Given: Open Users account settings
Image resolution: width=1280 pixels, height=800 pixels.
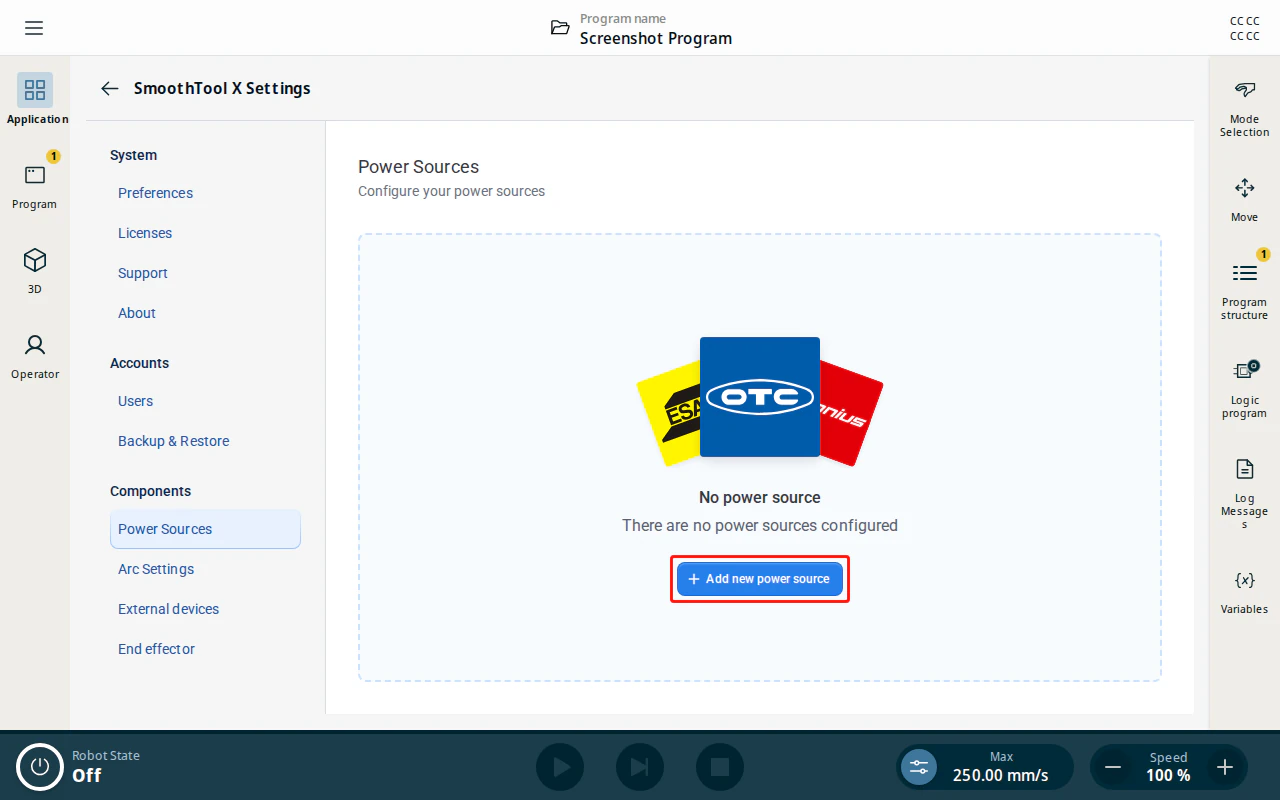Looking at the screenshot, I should [205, 401].
